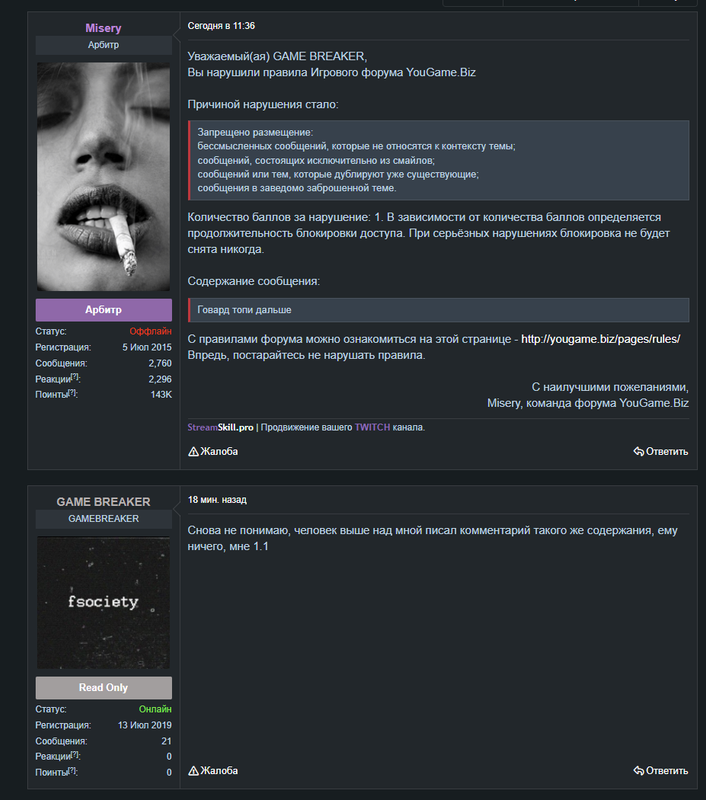Click the reply arrow icon in Misery's post
This screenshot has height=800, width=706.
639,452
